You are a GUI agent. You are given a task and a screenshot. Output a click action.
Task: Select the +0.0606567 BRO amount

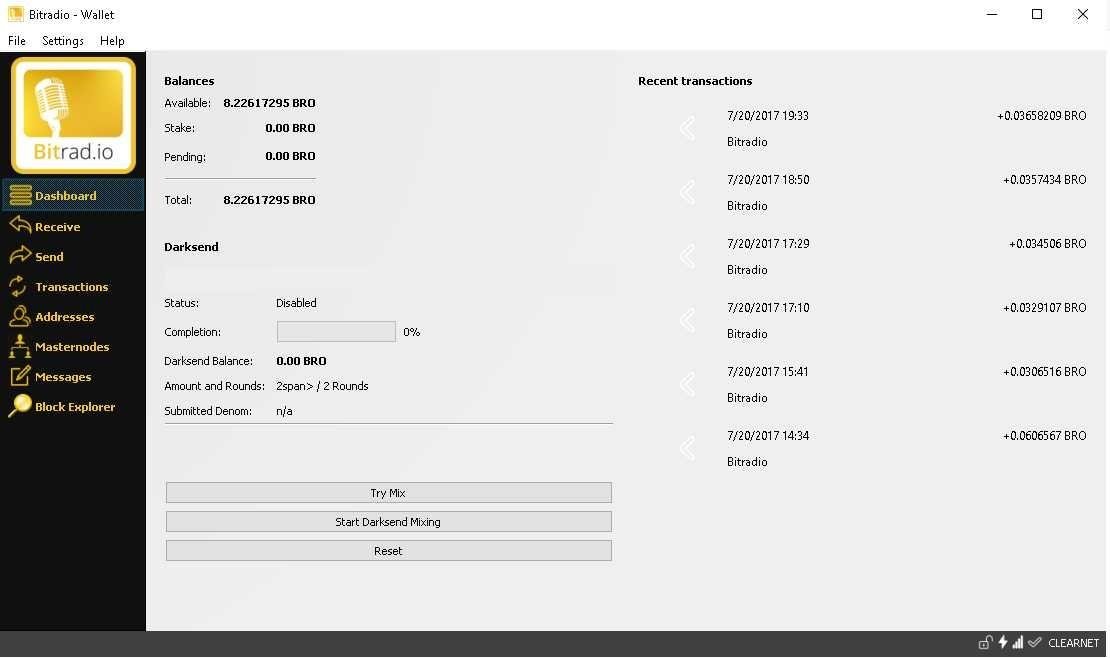[x=1044, y=436]
